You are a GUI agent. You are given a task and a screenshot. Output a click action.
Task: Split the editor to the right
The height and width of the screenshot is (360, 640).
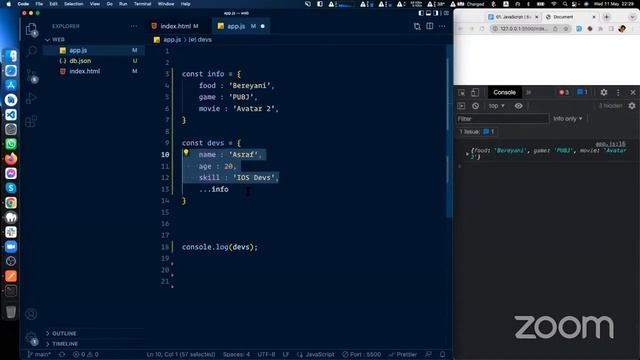point(430,27)
